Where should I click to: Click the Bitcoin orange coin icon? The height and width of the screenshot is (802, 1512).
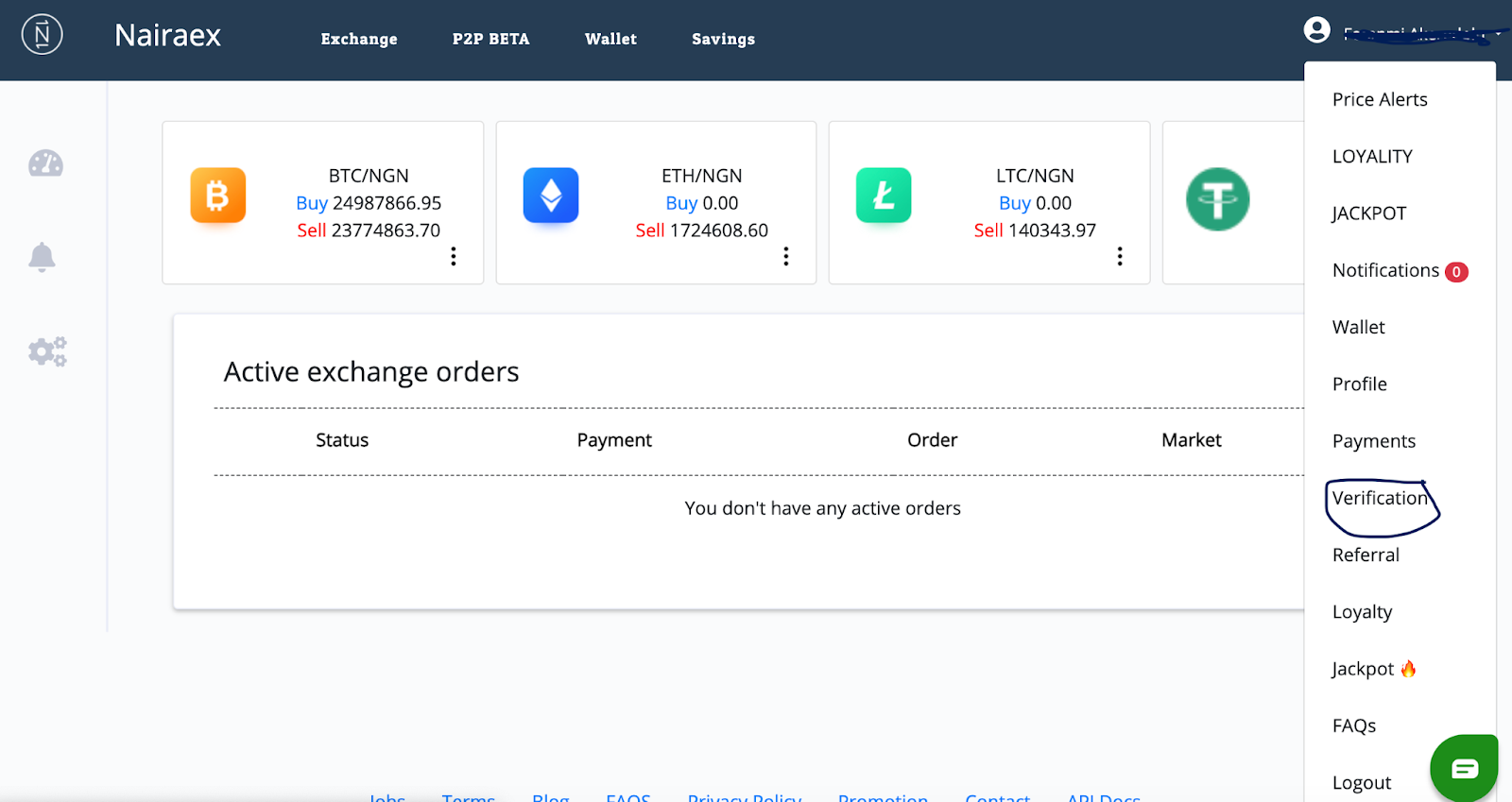click(x=218, y=196)
